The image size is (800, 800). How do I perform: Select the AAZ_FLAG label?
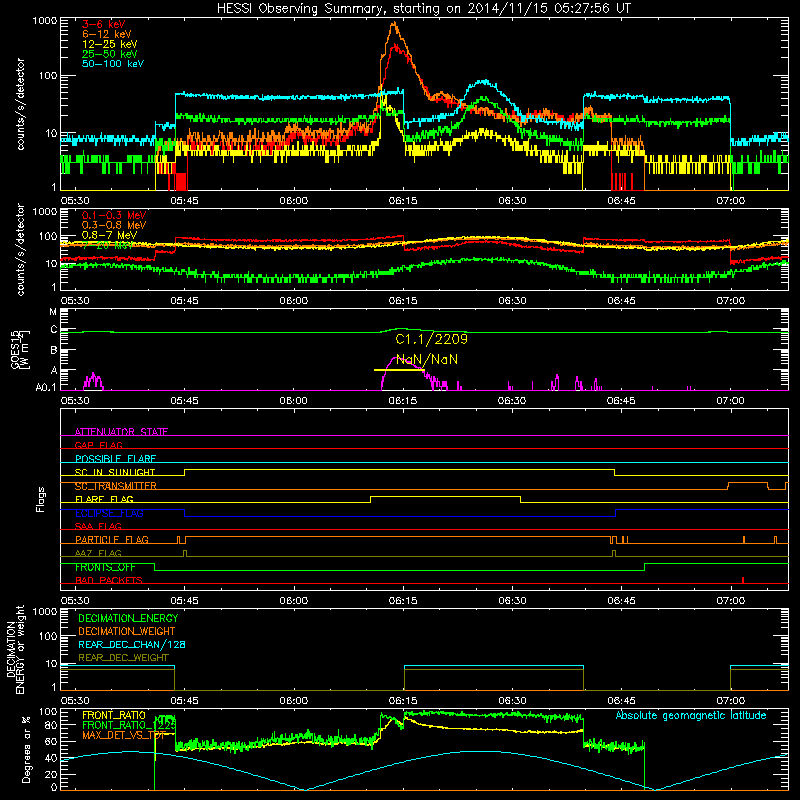point(98,553)
